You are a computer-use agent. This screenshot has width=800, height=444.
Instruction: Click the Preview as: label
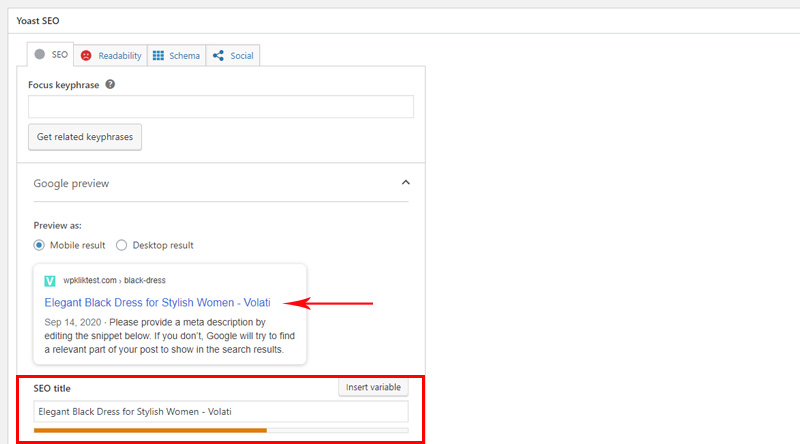58,226
